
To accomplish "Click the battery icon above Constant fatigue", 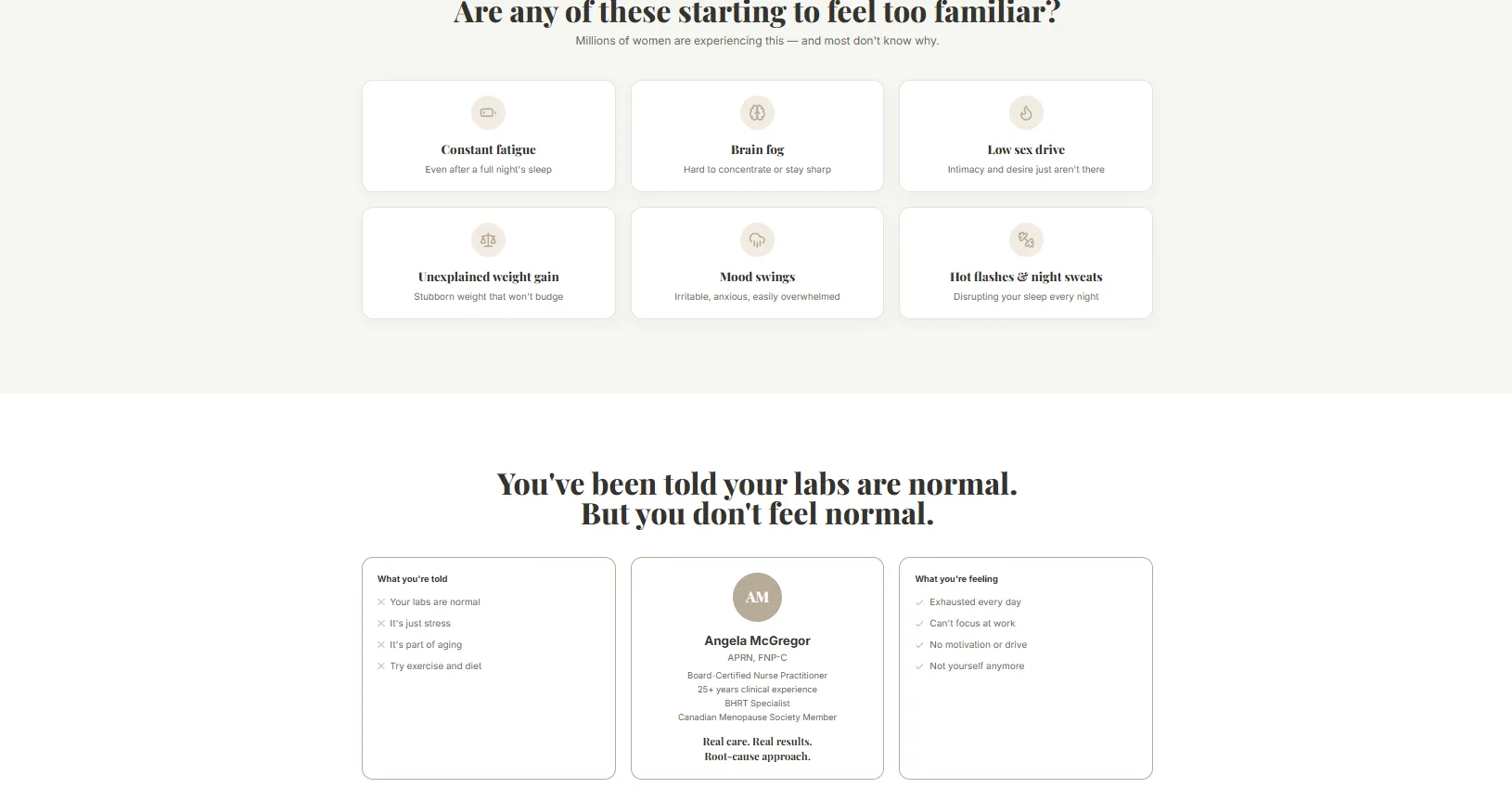I will coord(488,113).
